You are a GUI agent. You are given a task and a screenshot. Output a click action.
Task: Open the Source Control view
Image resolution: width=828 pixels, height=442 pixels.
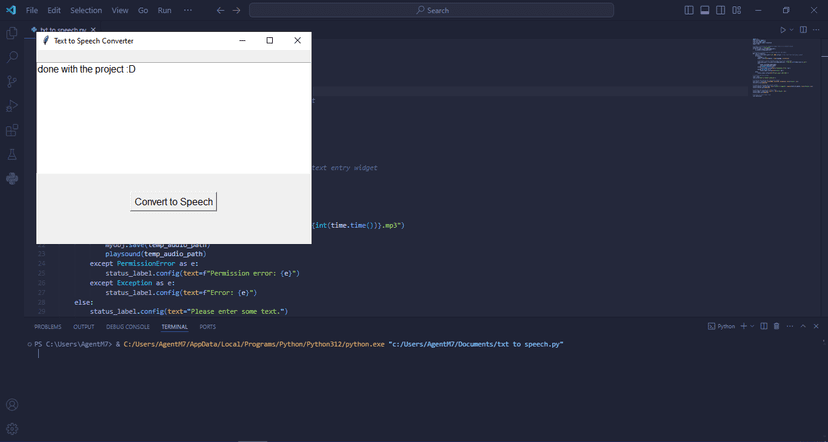[12, 81]
